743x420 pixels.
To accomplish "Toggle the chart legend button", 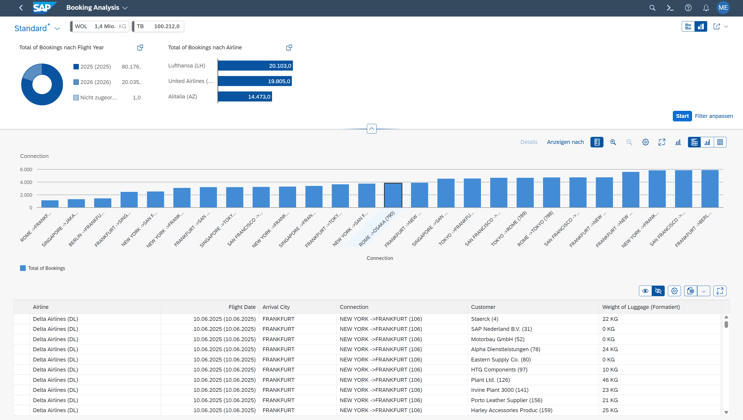I will [x=597, y=142].
